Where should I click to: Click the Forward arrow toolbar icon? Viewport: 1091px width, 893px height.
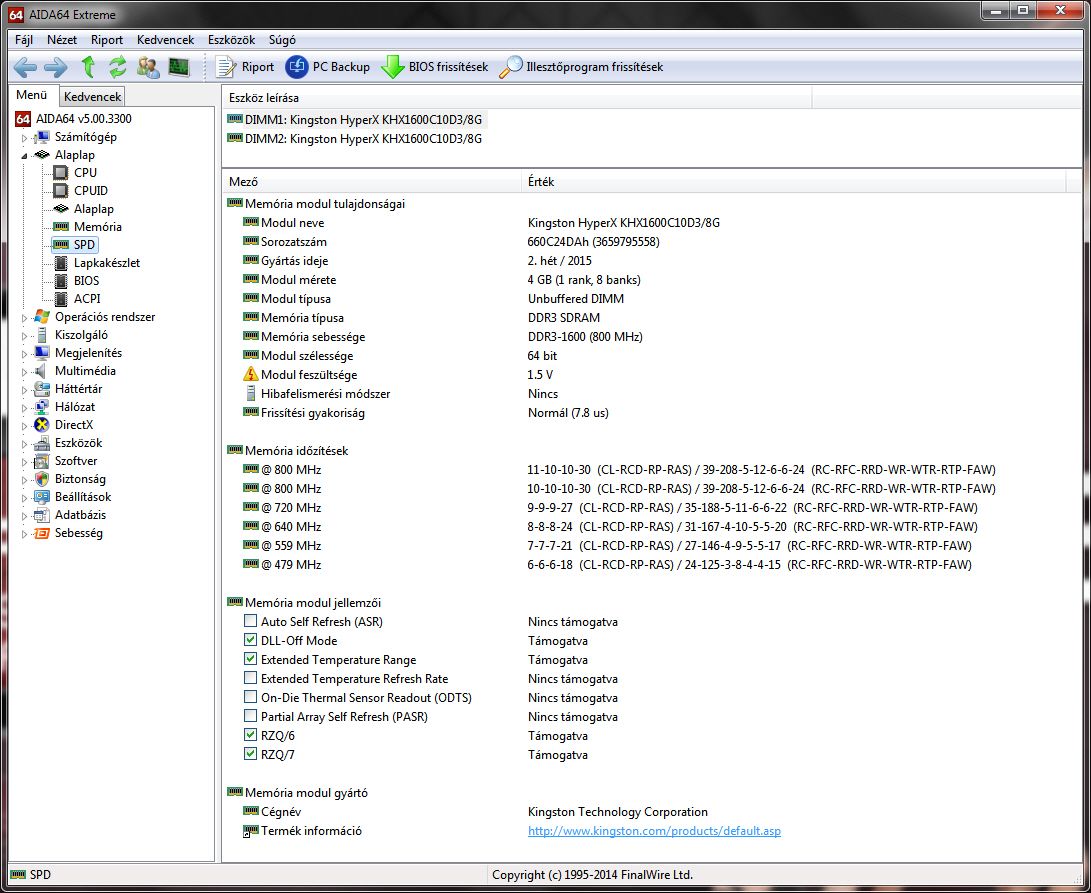pos(56,67)
